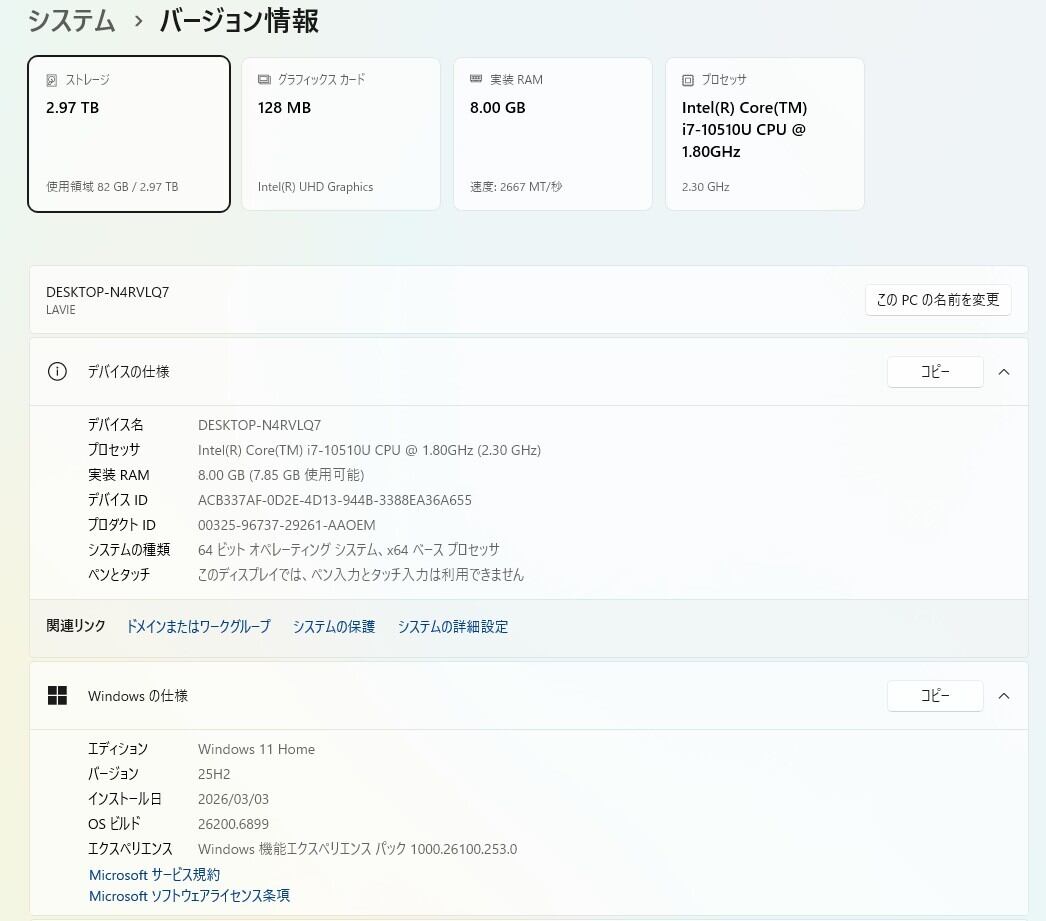Go back to システム via breadcrumb
This screenshot has width=1046, height=921.
tap(71, 21)
